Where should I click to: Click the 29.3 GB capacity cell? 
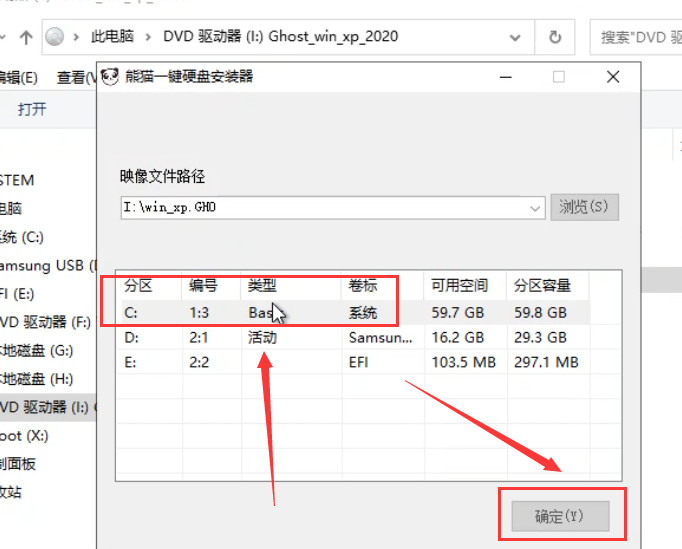540,338
